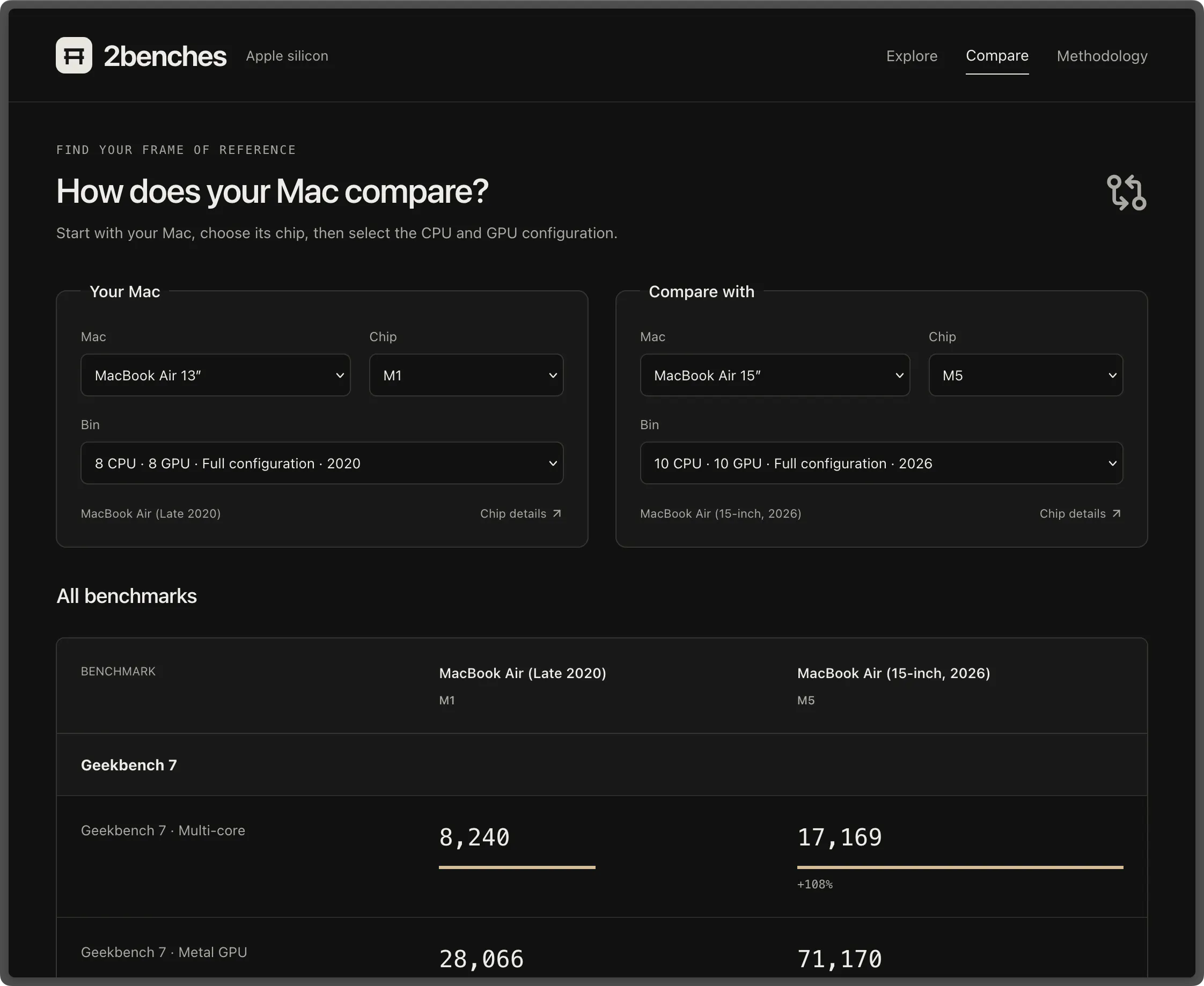1204x986 pixels.
Task: Click the Geekbench 7 · Metal GPU row label
Action: pos(164,953)
